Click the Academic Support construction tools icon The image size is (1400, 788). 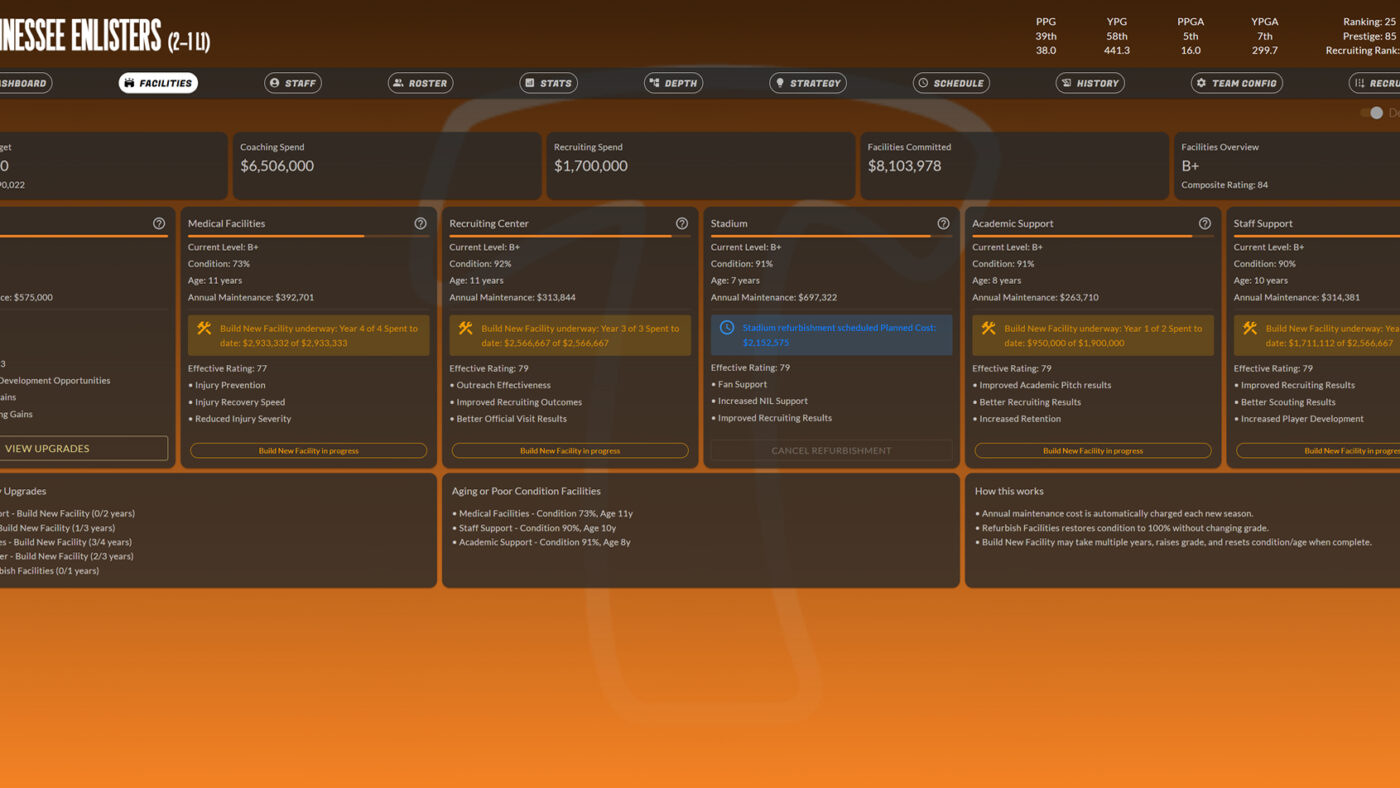988,328
